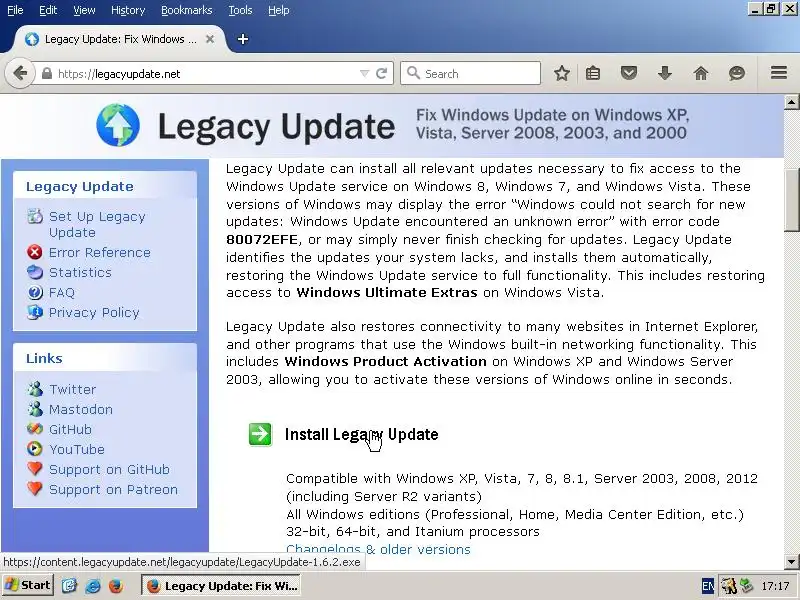
Task: Visit the GitHub link
Action: pos(70,429)
